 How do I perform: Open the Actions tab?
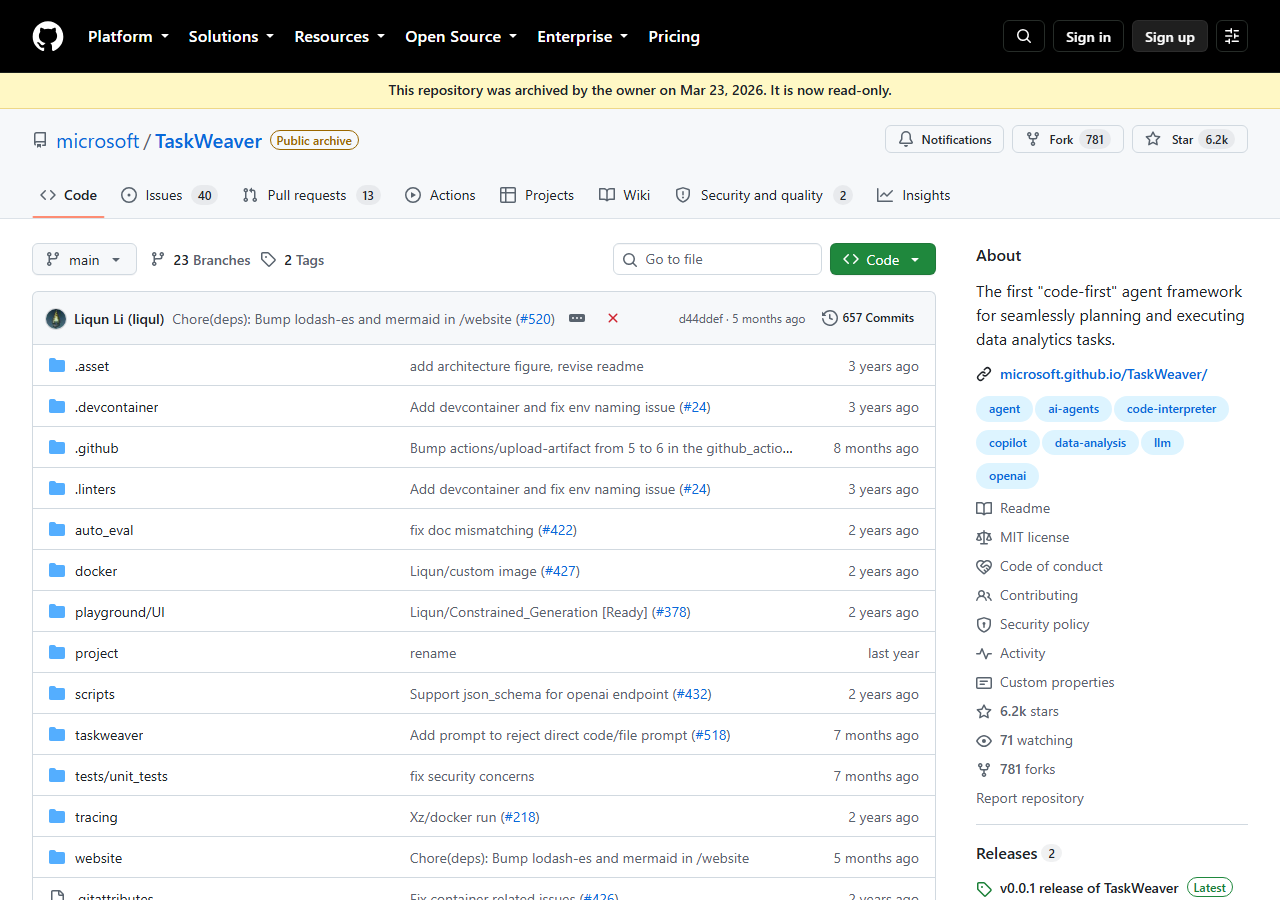point(440,195)
